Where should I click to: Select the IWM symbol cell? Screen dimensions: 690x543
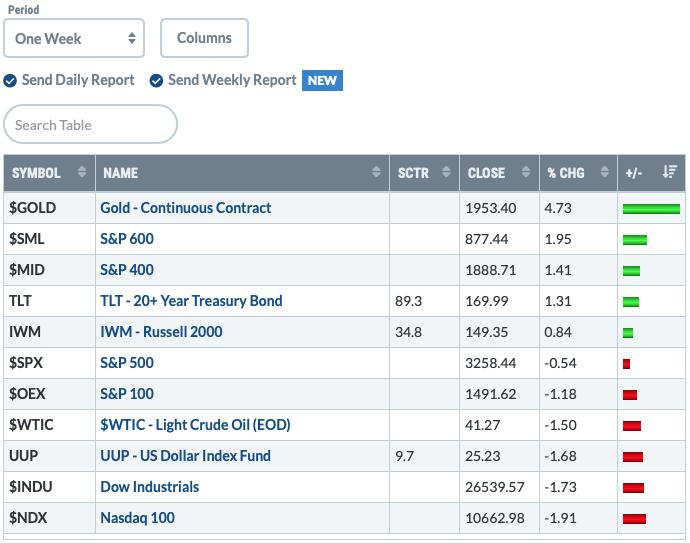click(x=49, y=332)
